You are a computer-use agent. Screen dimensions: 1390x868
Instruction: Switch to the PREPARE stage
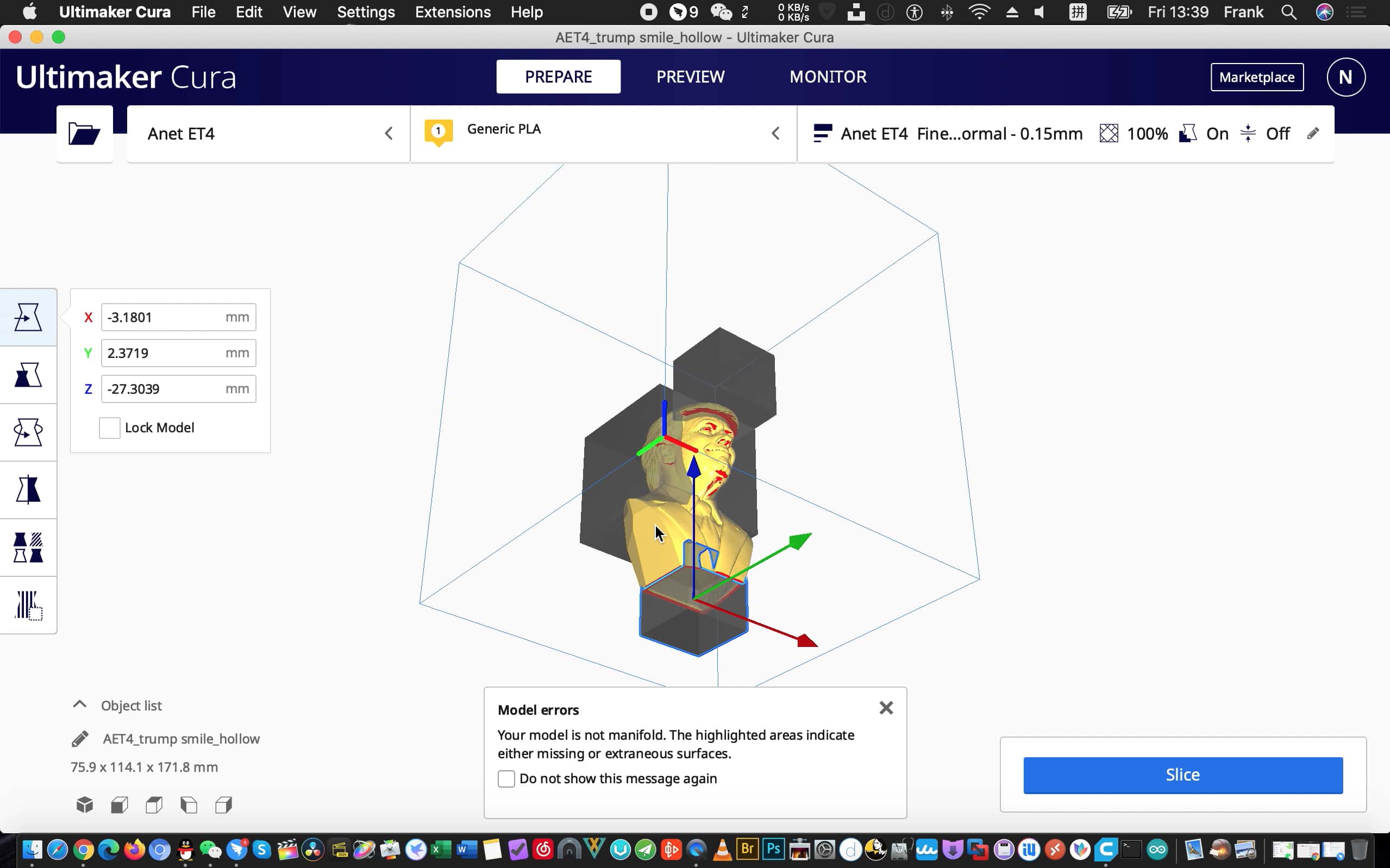point(558,77)
